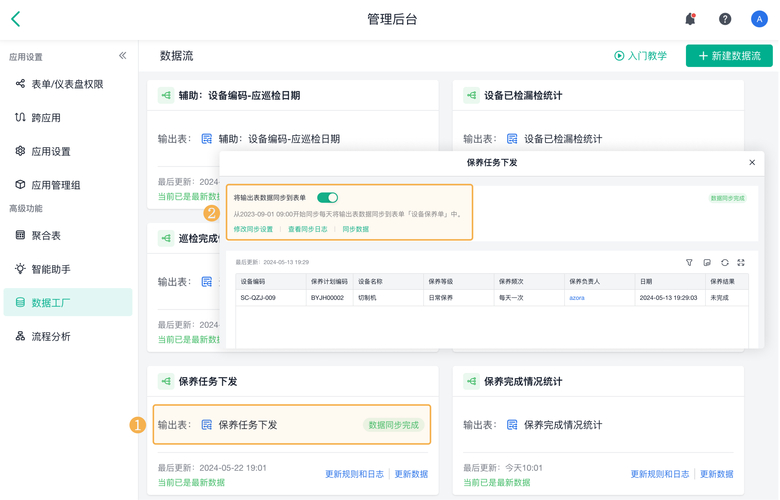Click 更新规则和日志 in 保养完成情况统计 card
The image size is (780, 500).
[660, 474]
